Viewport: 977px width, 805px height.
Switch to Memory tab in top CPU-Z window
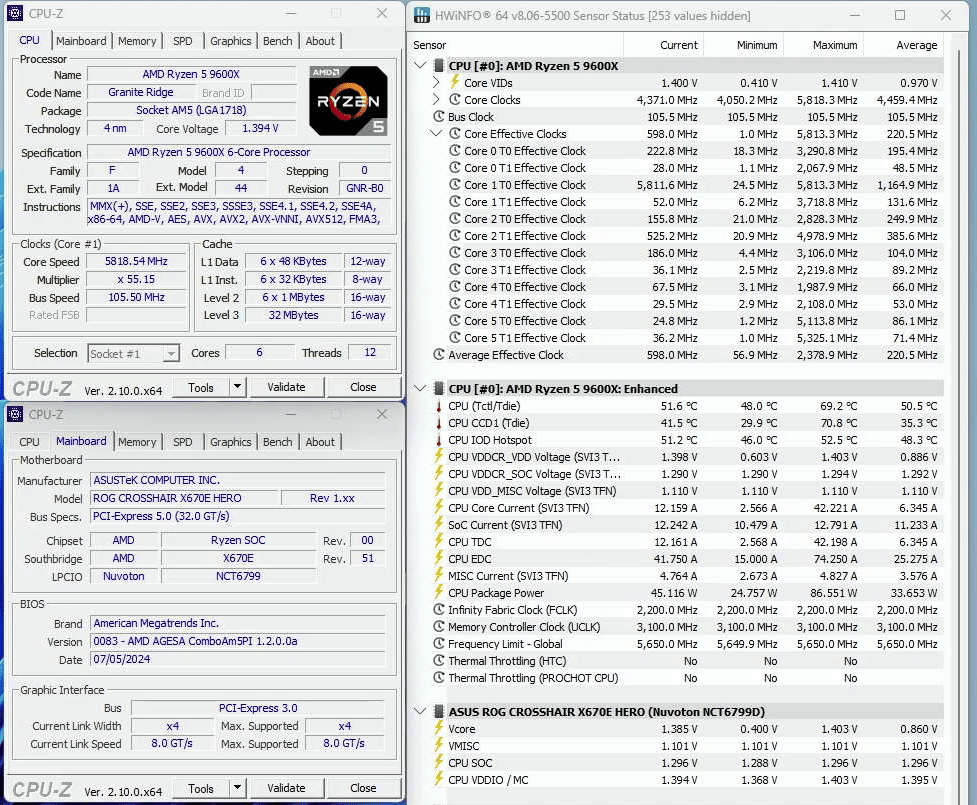tap(136, 41)
